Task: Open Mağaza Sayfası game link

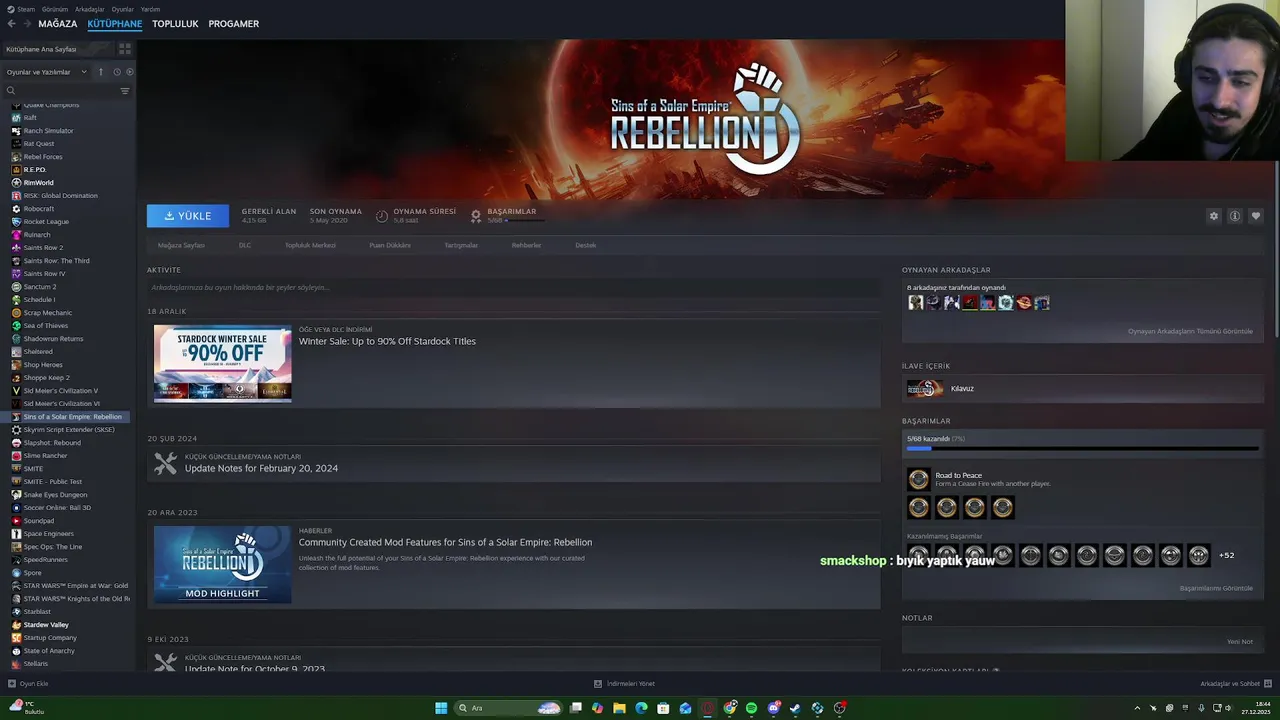Action: point(181,245)
